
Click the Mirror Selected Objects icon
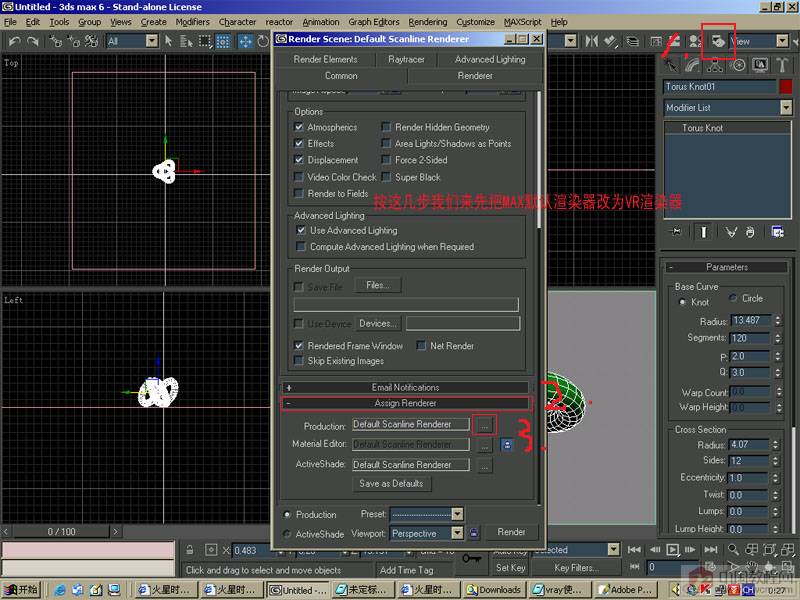tap(591, 41)
